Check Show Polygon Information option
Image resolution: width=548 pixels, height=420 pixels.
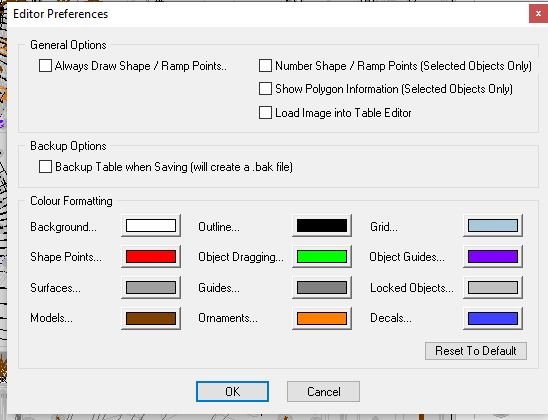265,89
